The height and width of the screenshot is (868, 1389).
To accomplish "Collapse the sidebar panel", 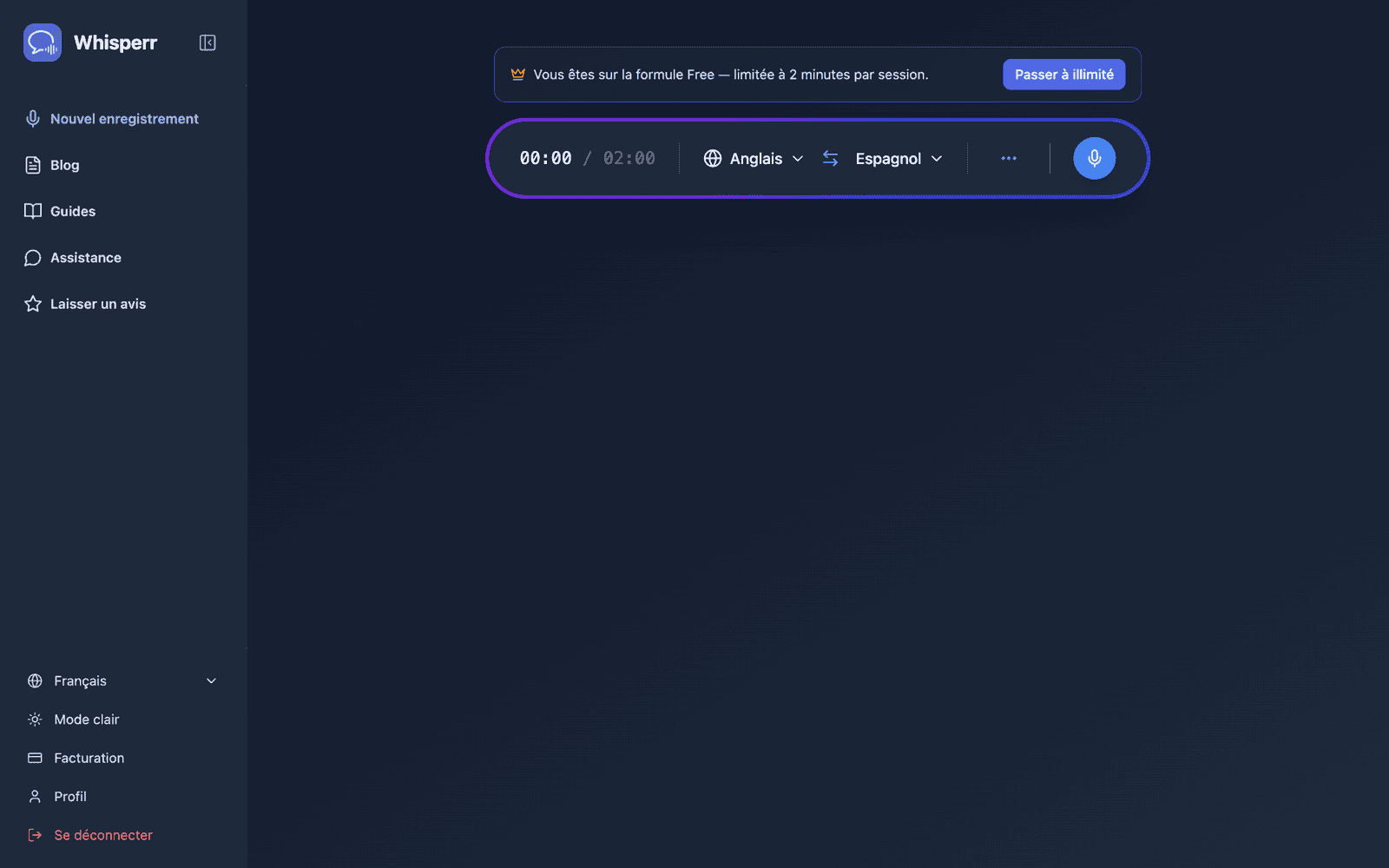I will (x=207, y=43).
